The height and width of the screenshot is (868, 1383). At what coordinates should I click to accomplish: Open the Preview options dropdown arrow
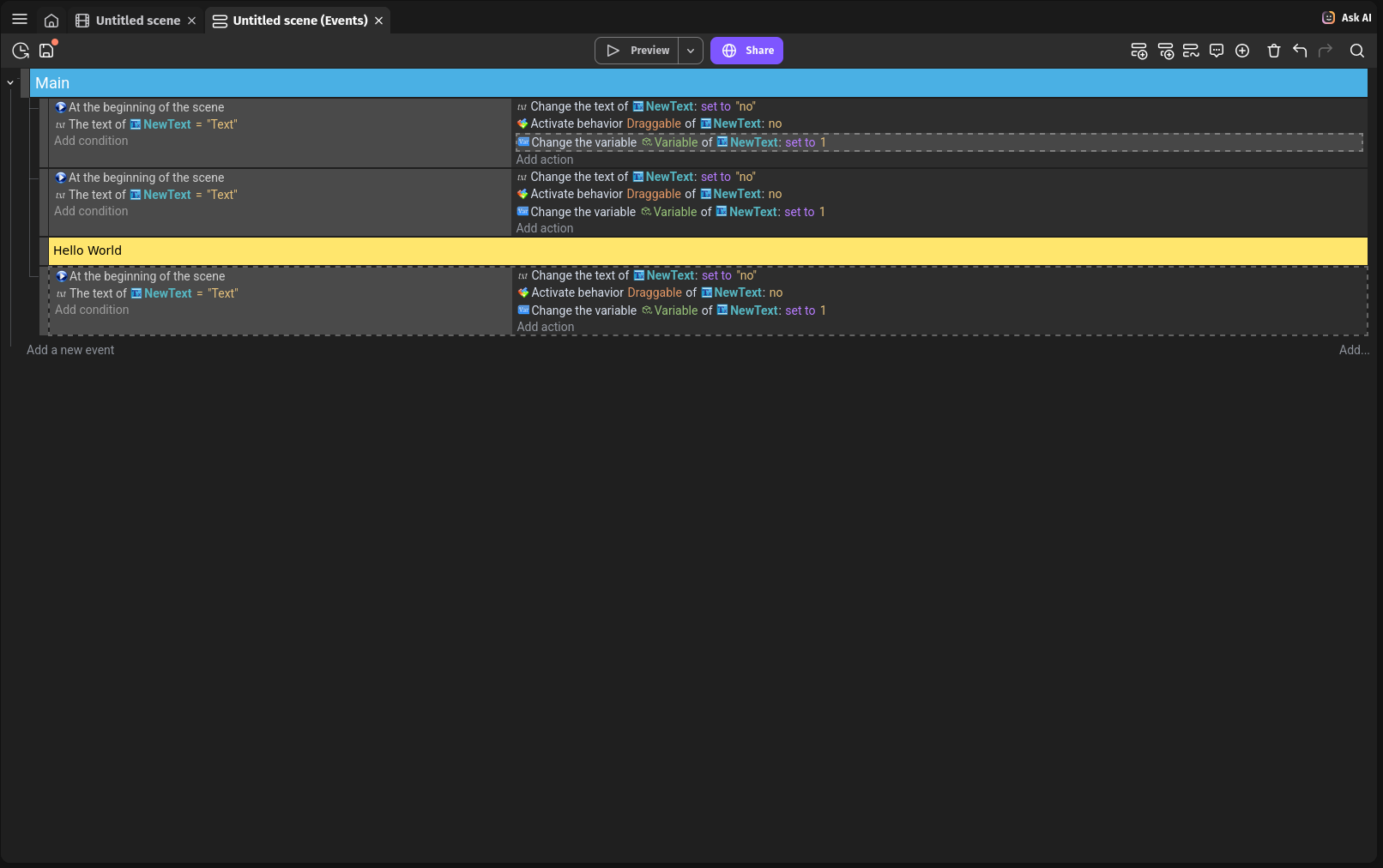pos(691,51)
